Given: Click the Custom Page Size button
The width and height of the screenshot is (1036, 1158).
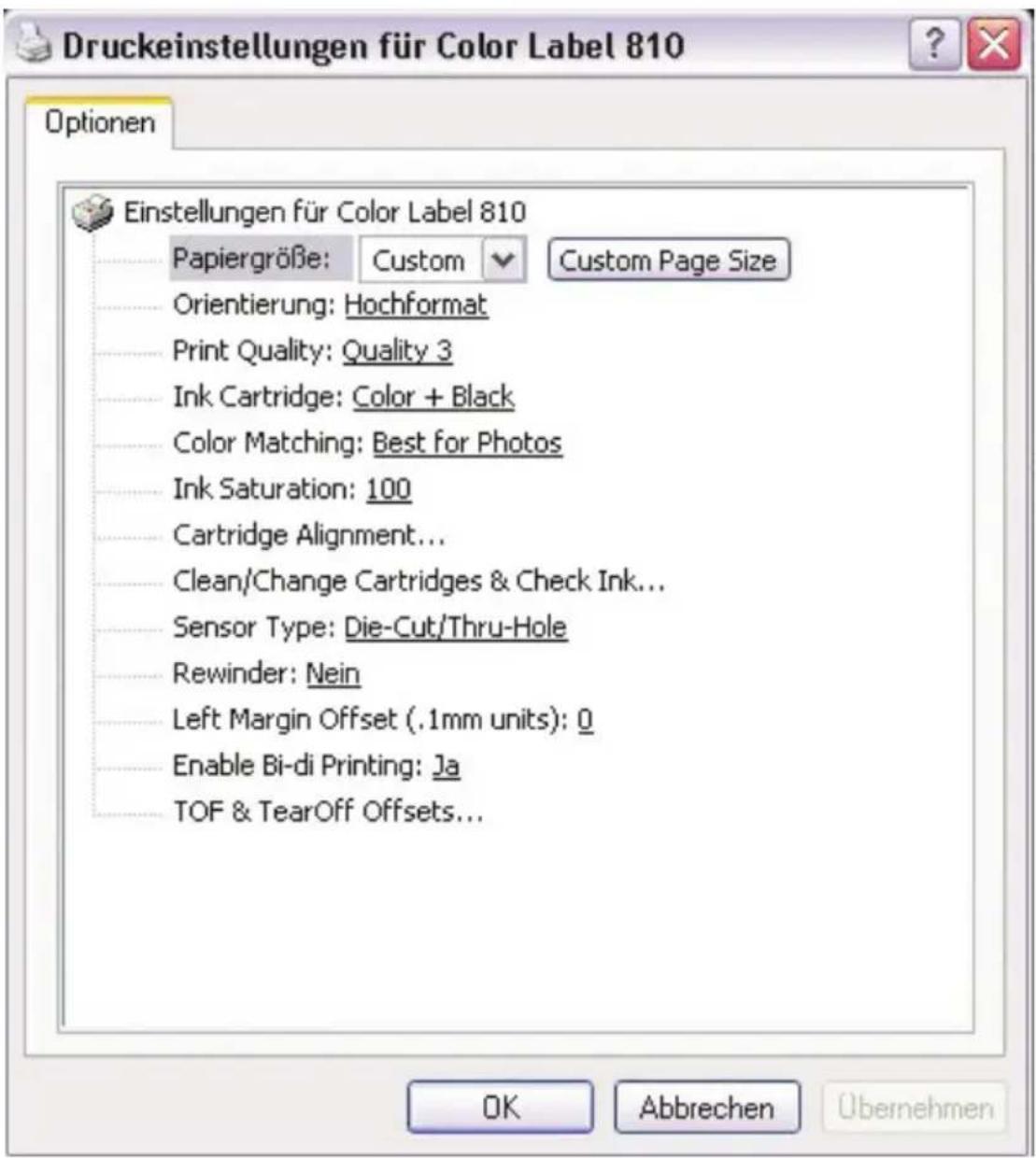Looking at the screenshot, I should [x=668, y=260].
